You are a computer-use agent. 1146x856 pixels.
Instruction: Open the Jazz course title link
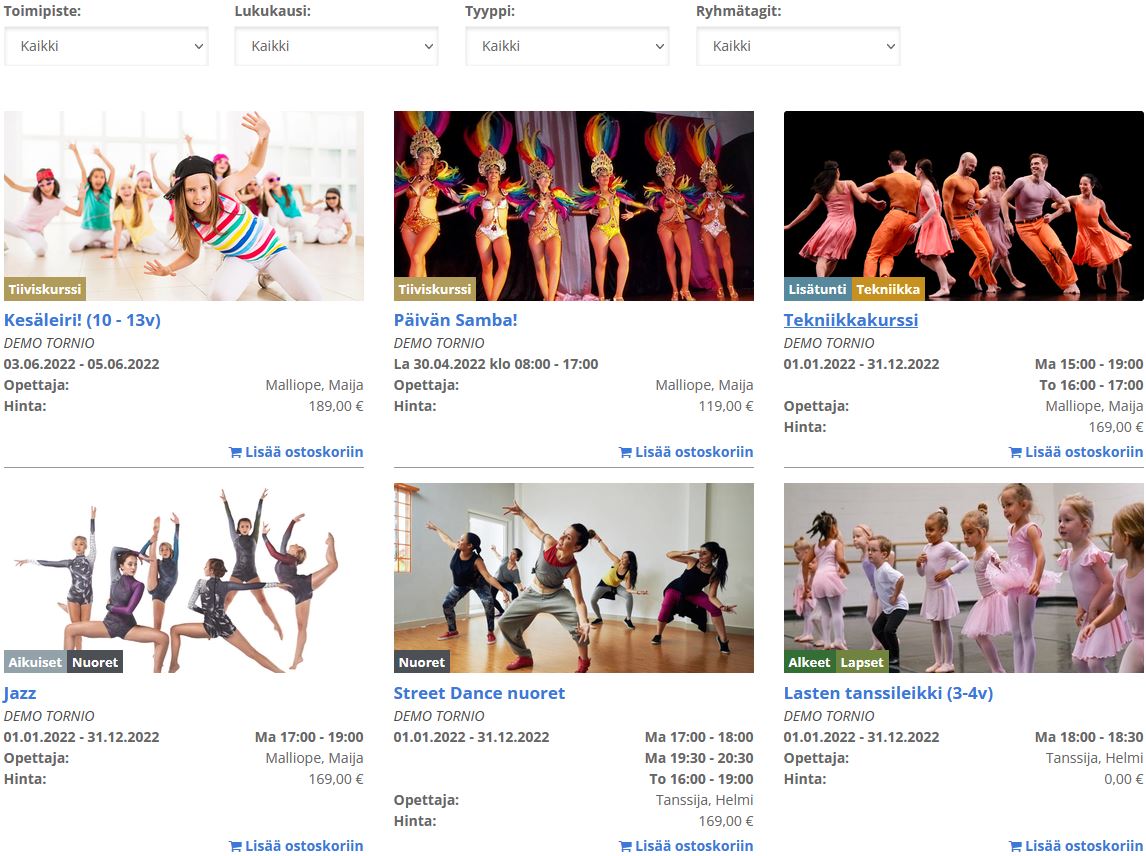coord(20,693)
